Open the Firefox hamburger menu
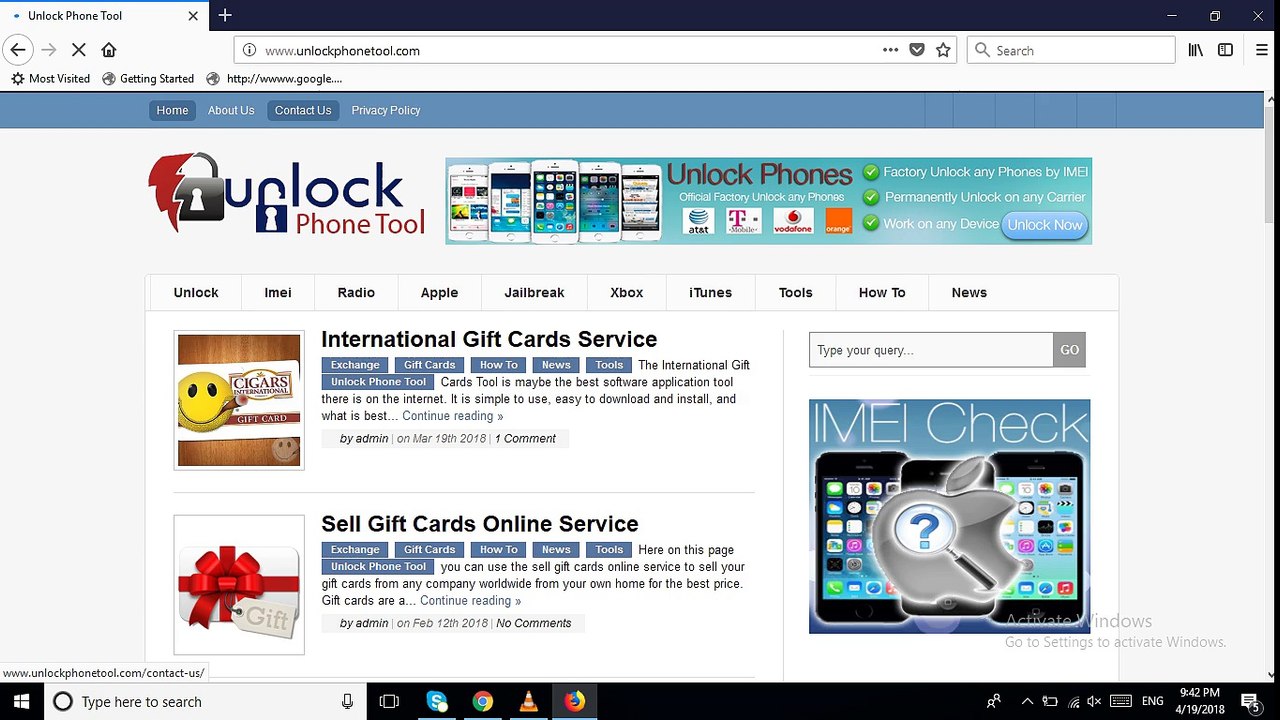 point(1261,50)
